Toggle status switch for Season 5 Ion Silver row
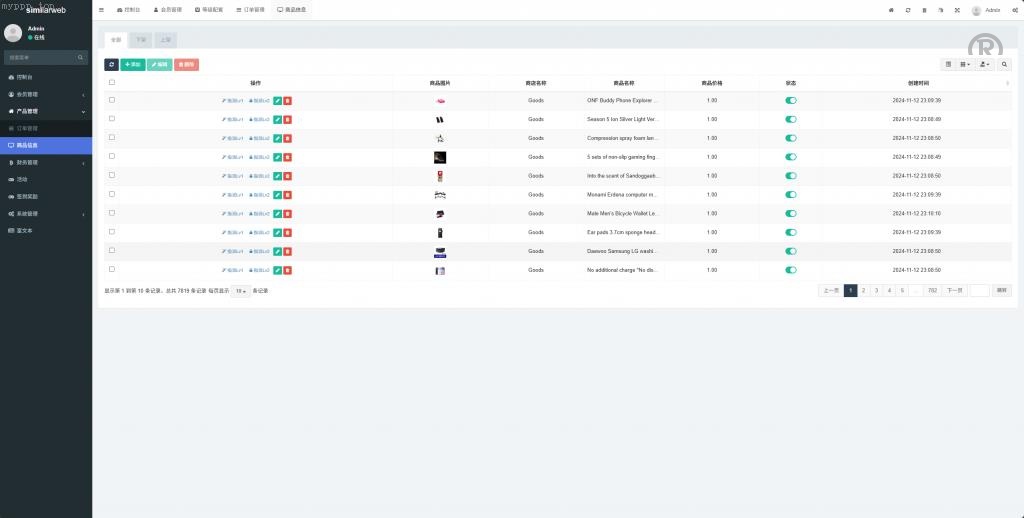The width and height of the screenshot is (1024, 518). 791,119
